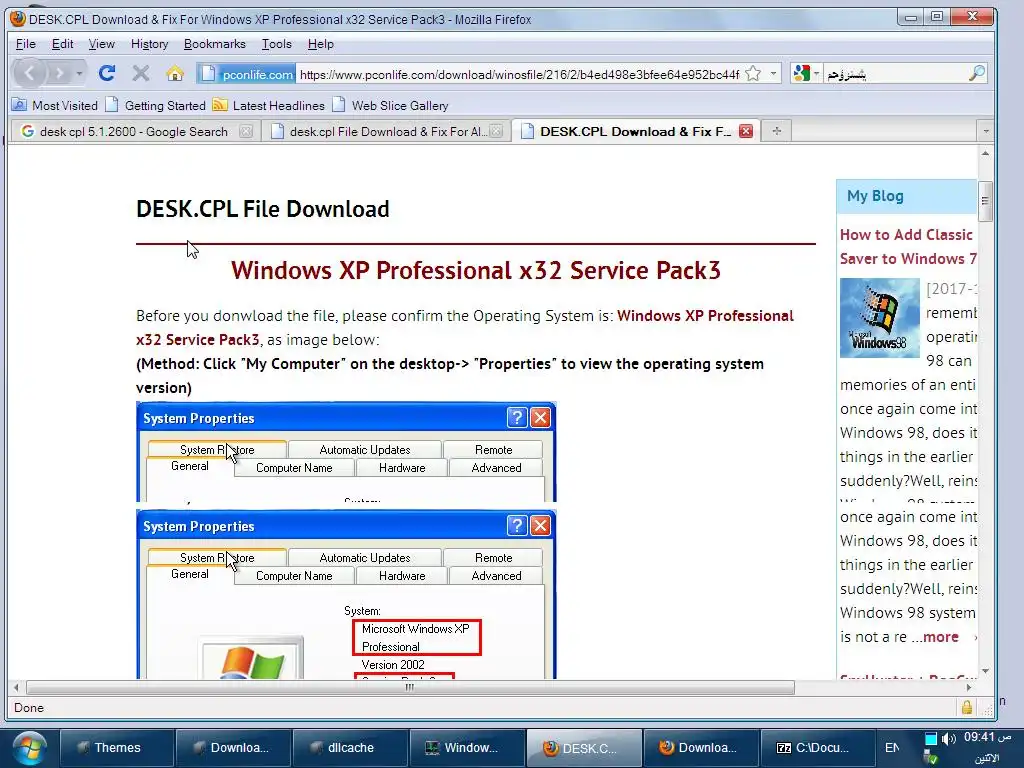Click the Windows XP Professional x32 Service Pack3 heading

click(x=475, y=270)
